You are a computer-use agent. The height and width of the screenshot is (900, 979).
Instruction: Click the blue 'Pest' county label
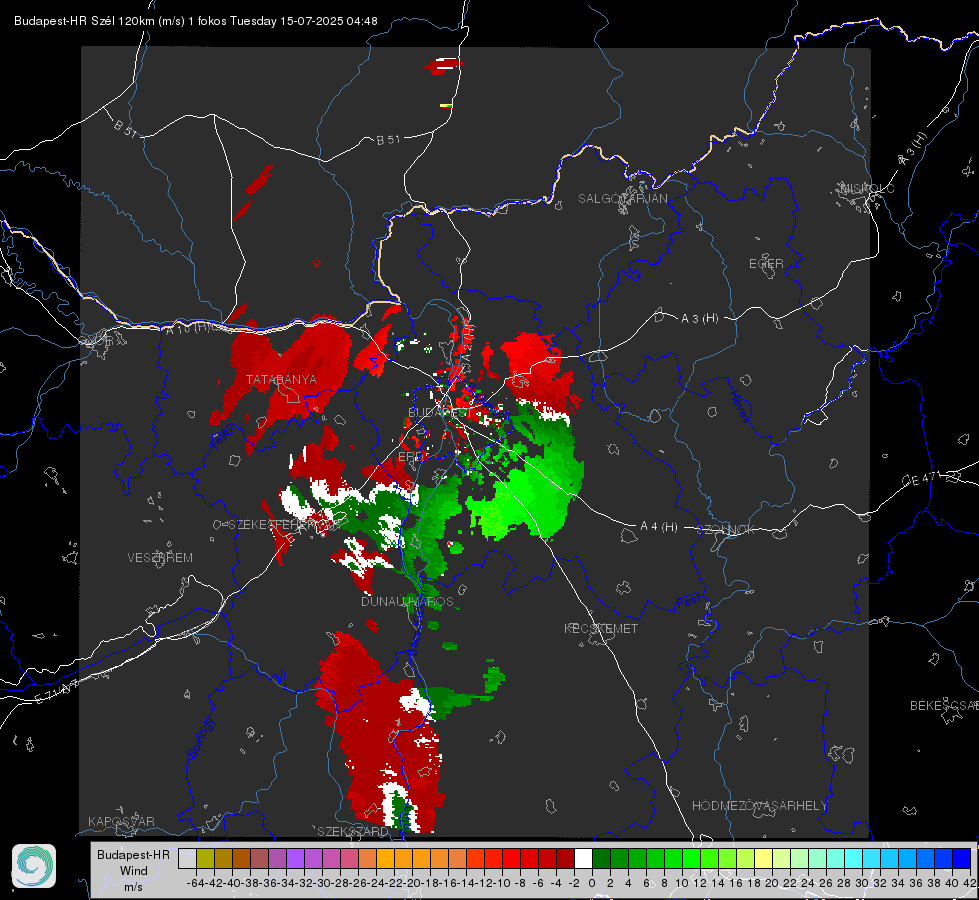coord(691,602)
